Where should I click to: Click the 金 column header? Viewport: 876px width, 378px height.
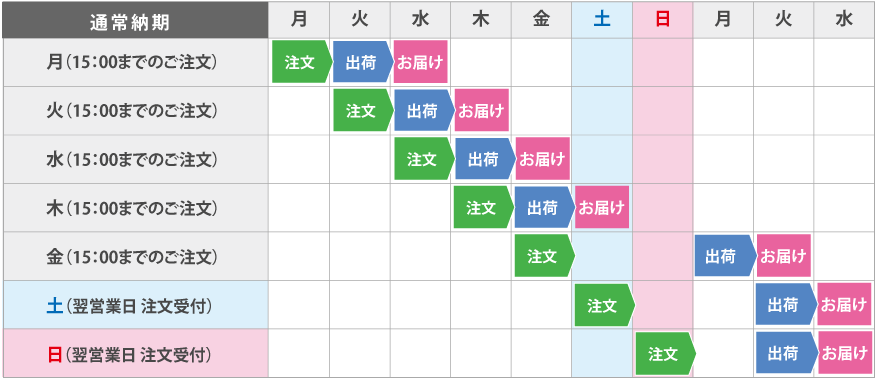[541, 21]
